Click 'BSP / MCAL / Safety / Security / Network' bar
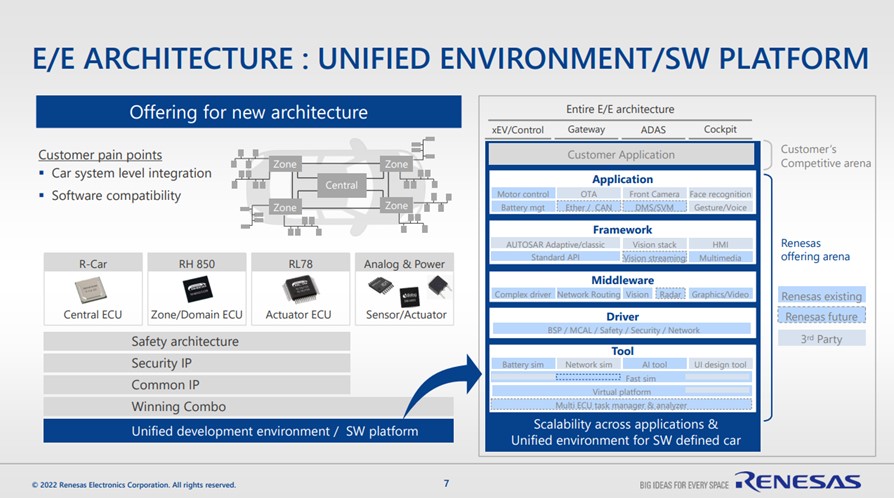Screen dimensions: 894x498 pyautogui.click(x=623, y=330)
